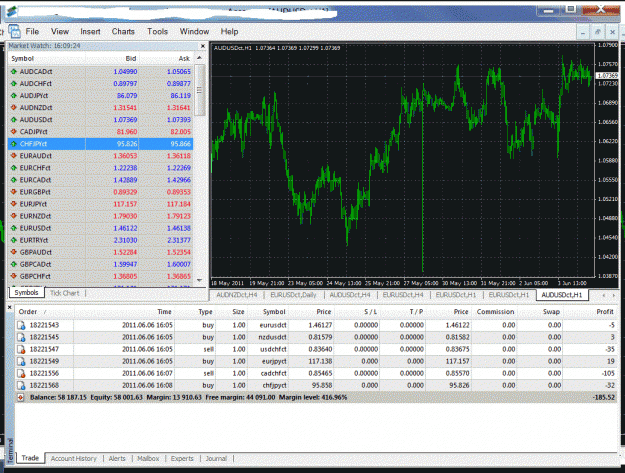The image size is (625, 473).
Task: Click order 18221547 sell icon
Action: tap(21, 349)
